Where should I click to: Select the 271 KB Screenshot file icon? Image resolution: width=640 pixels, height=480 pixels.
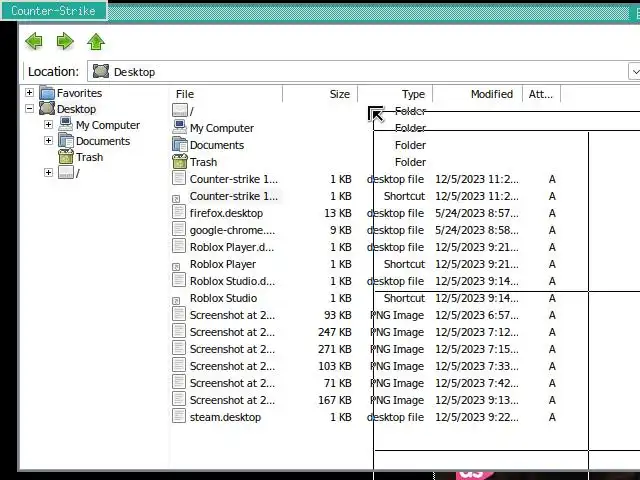pos(179,348)
